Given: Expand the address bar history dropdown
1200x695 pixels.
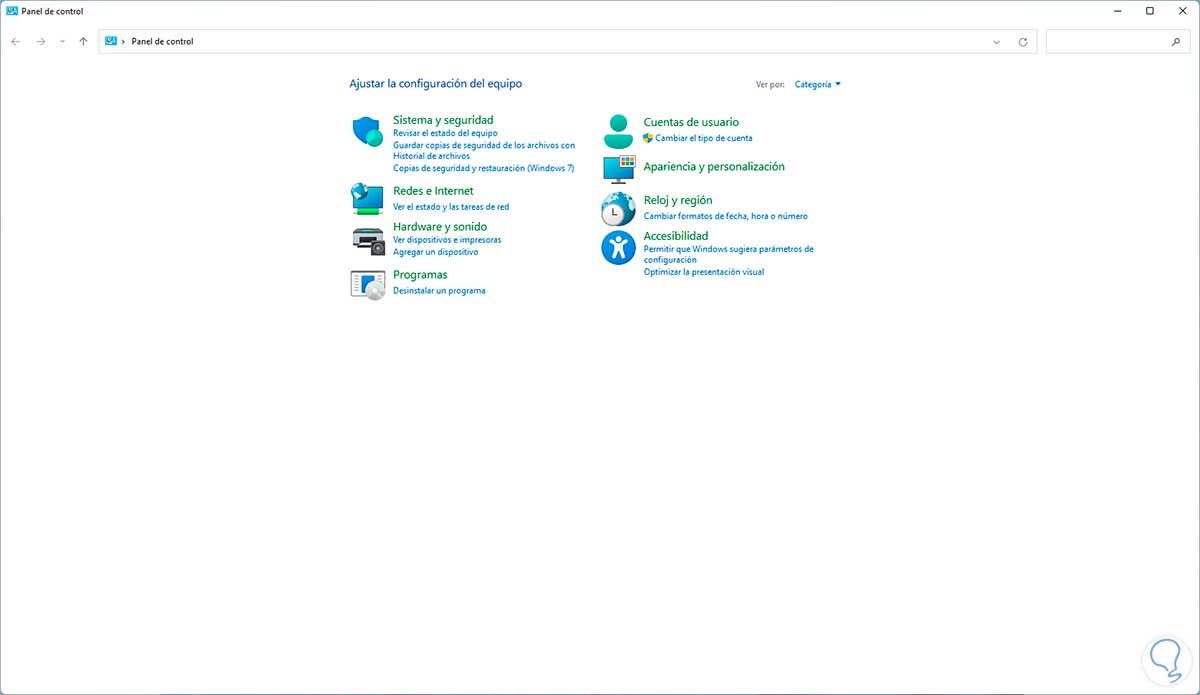Looking at the screenshot, I should [997, 42].
